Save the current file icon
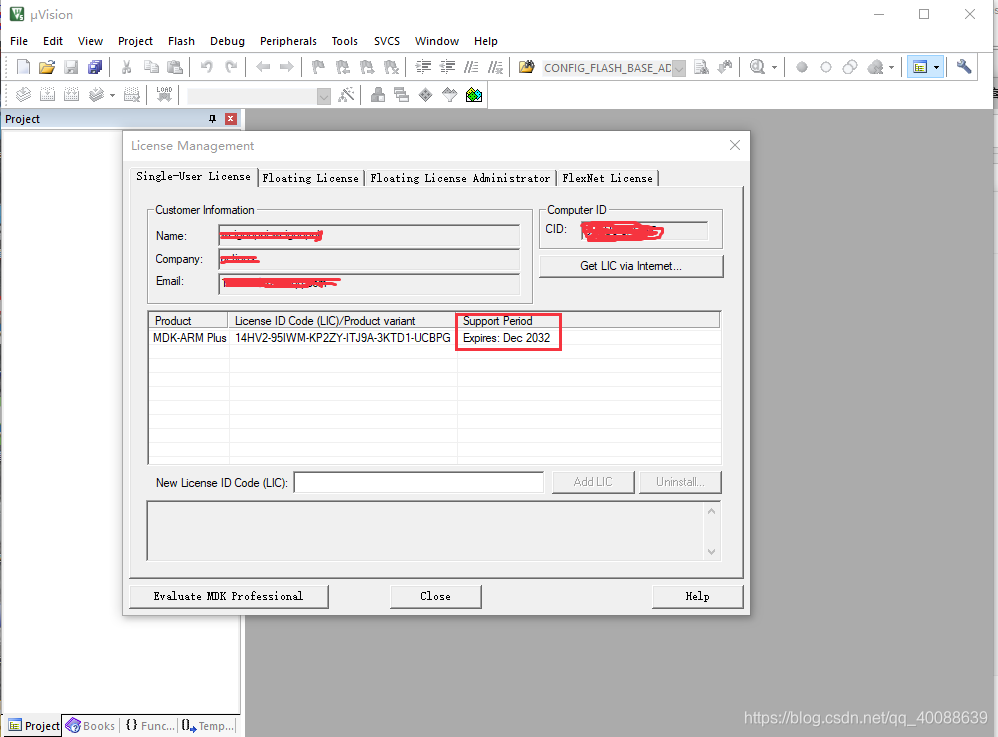Screen dimensions: 998x737 71,67
